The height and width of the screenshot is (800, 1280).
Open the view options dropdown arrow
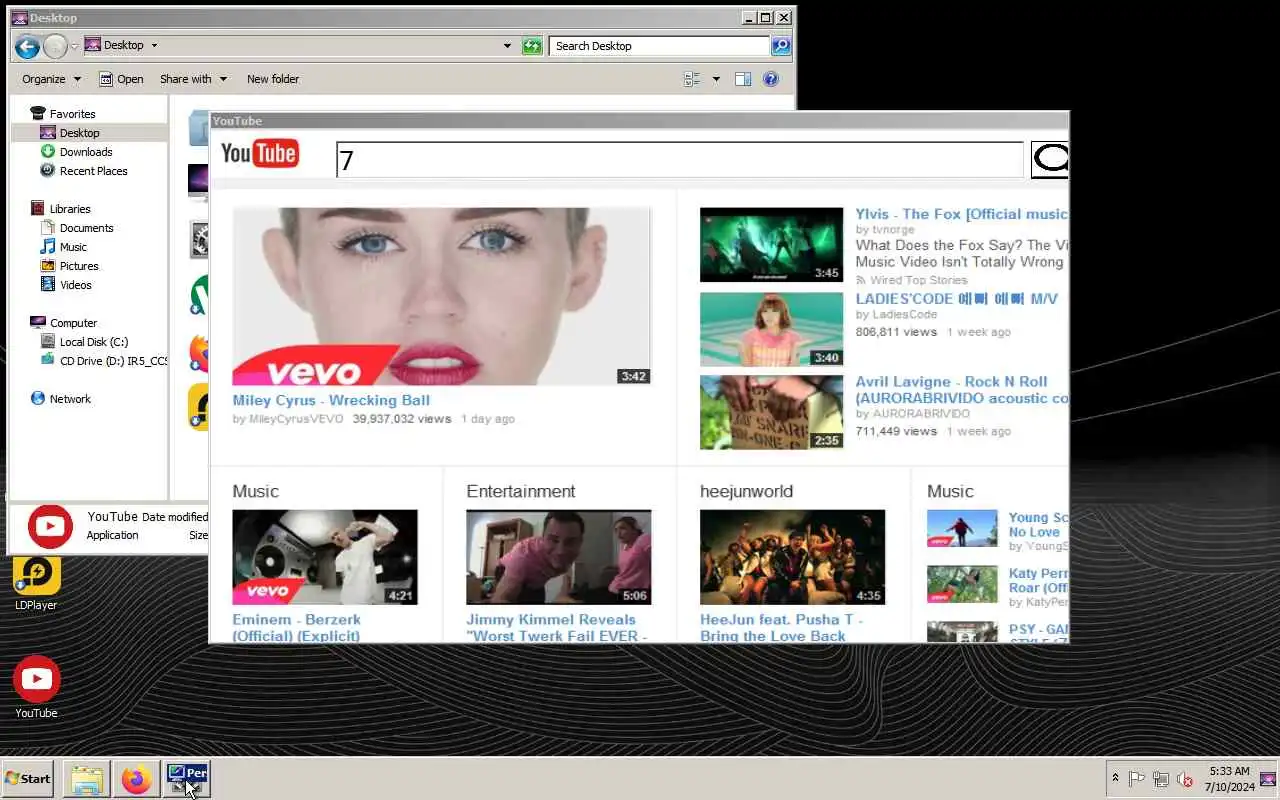pyautogui.click(x=716, y=79)
